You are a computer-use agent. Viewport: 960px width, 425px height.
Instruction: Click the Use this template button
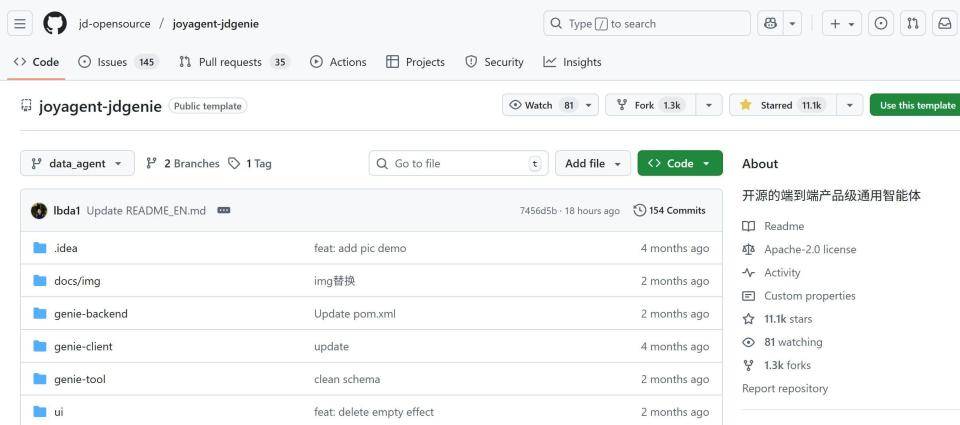click(x=916, y=105)
